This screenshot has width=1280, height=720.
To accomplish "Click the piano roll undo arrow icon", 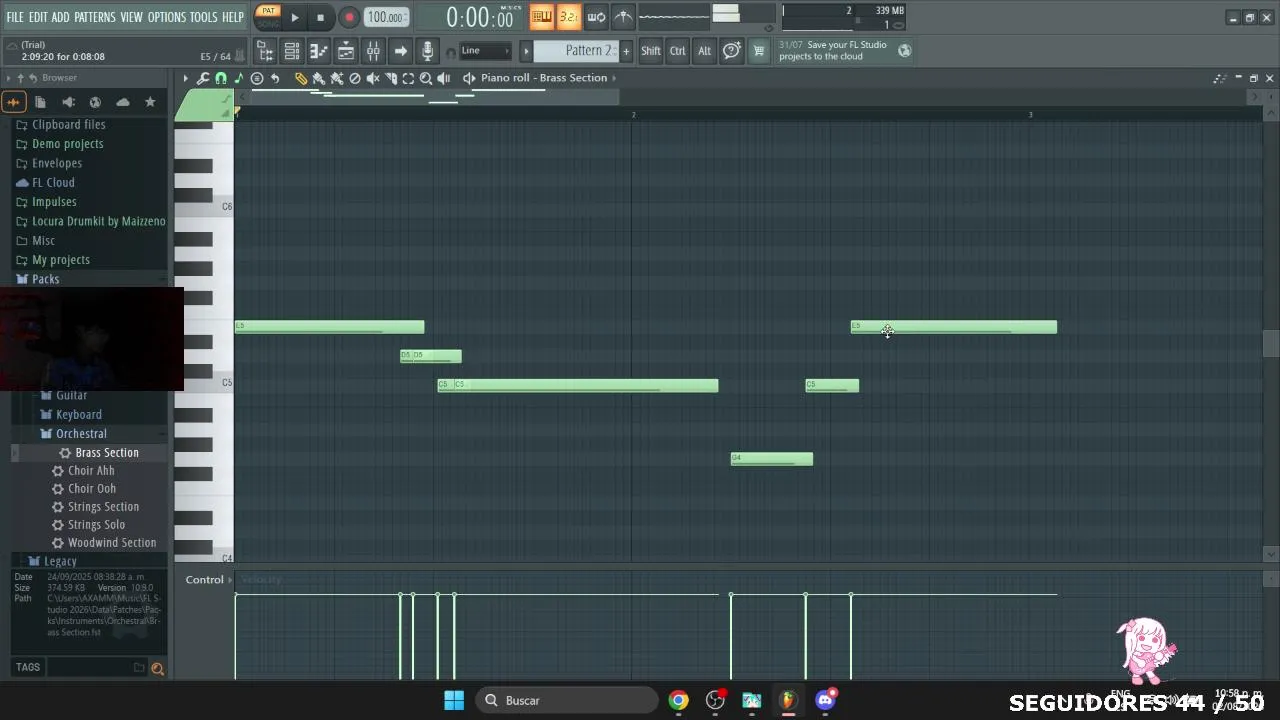I will (275, 78).
